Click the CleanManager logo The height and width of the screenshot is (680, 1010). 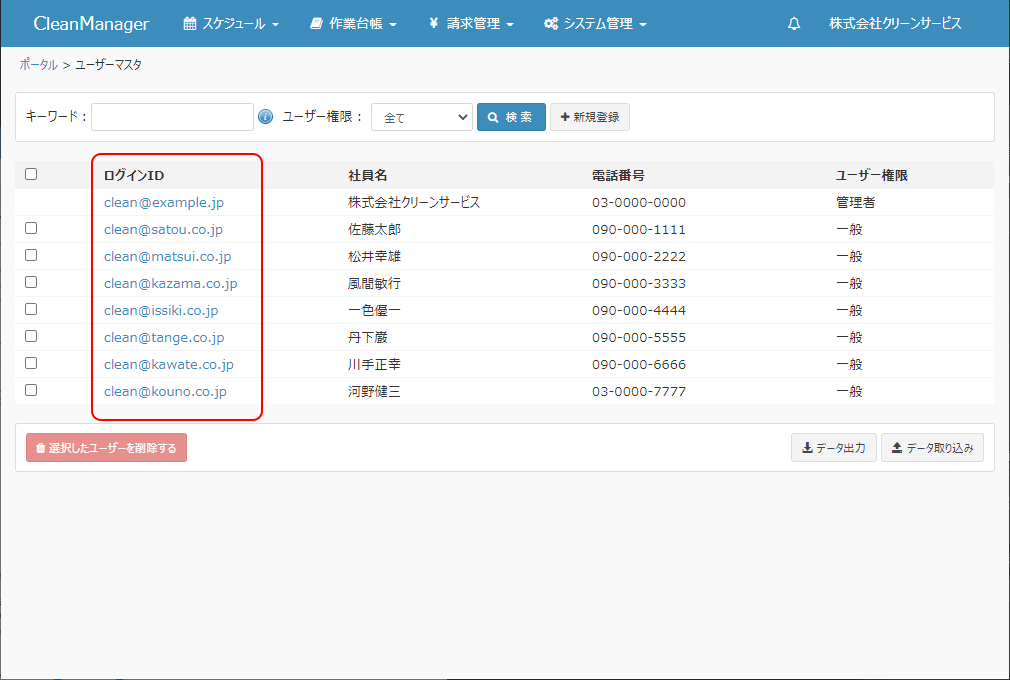click(91, 24)
